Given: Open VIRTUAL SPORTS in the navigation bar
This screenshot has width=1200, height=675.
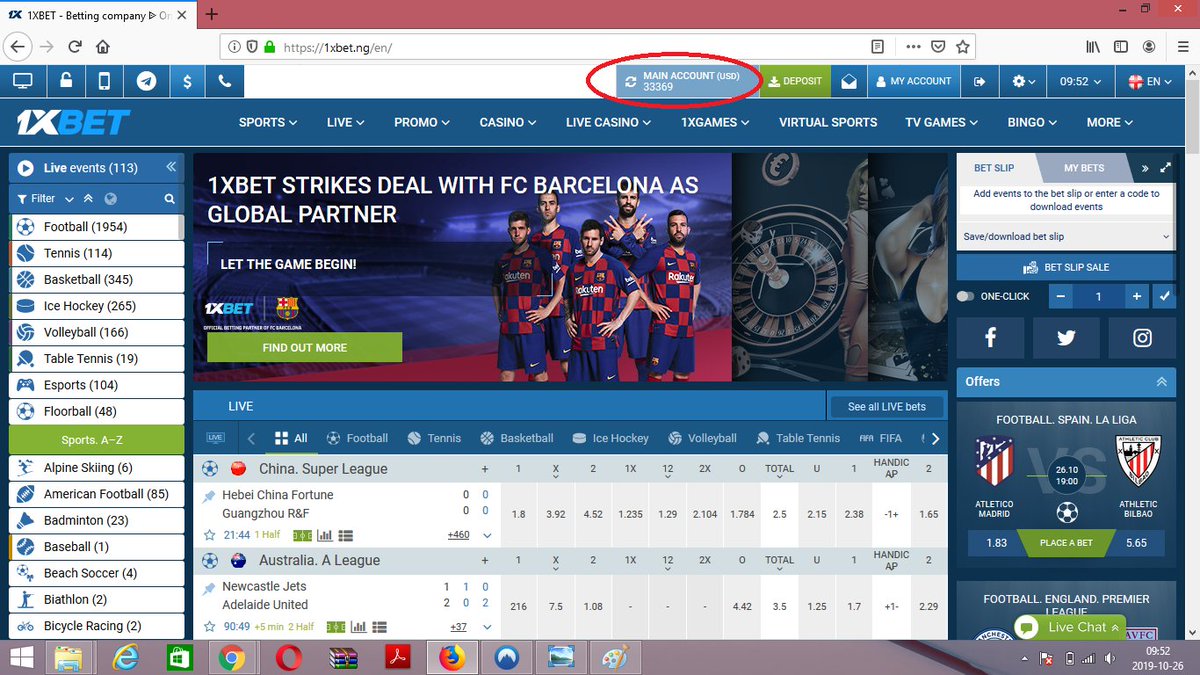Looking at the screenshot, I should point(828,122).
